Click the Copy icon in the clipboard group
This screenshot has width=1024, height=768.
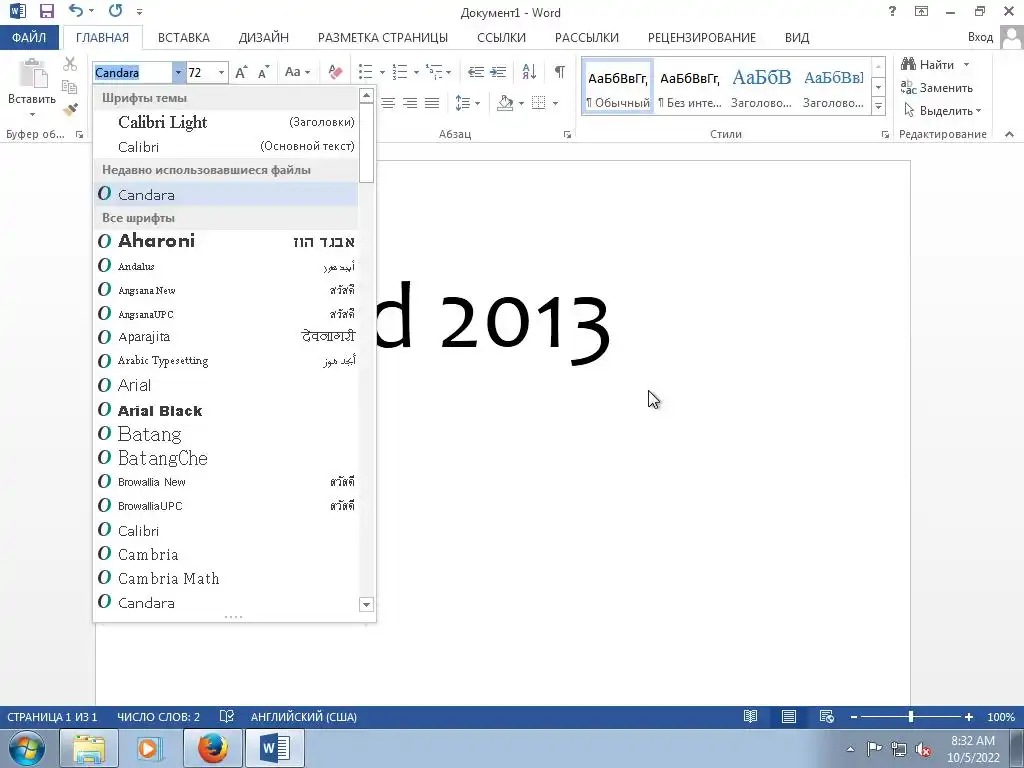[69, 87]
